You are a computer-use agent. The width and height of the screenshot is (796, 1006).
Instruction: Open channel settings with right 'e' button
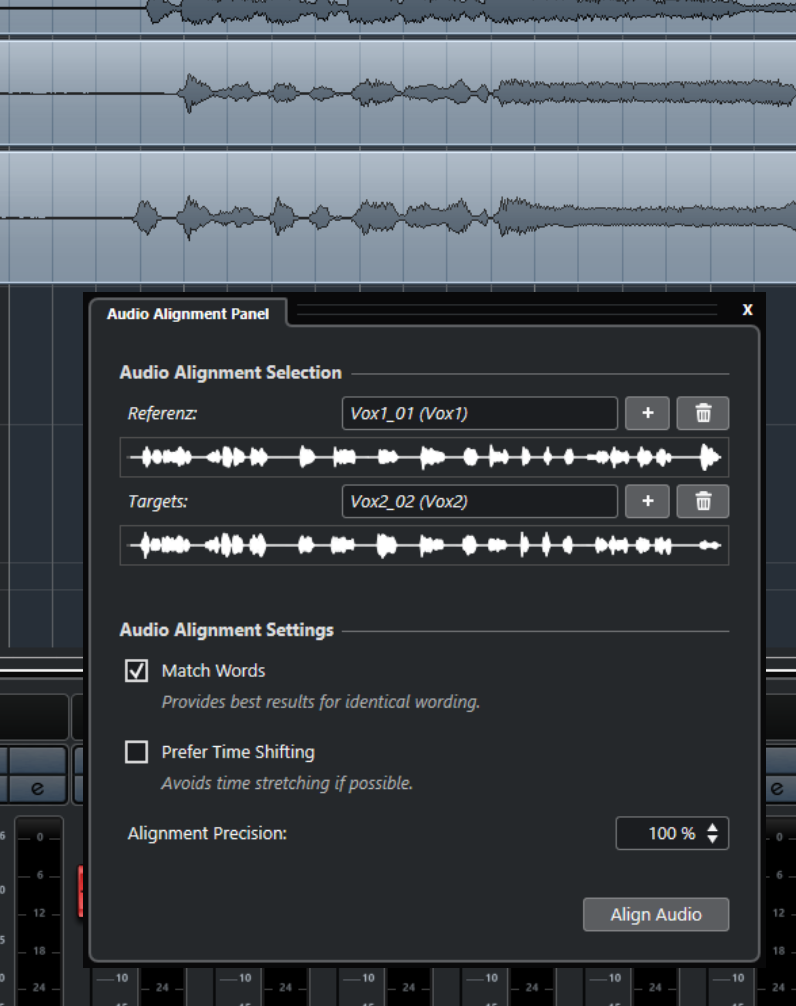(777, 788)
